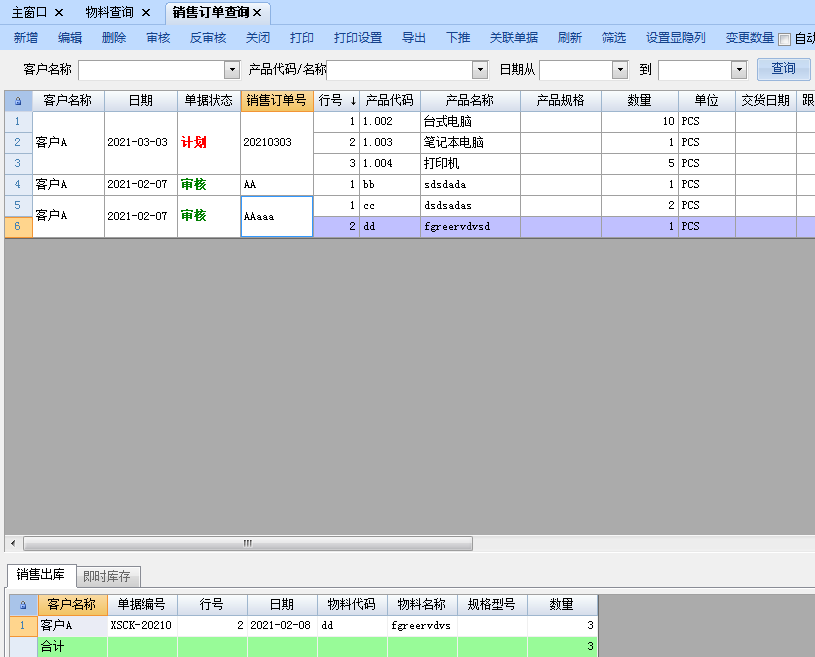The height and width of the screenshot is (657, 815).
Task: Click the horizontal scrollbar thumb
Action: click(247, 544)
